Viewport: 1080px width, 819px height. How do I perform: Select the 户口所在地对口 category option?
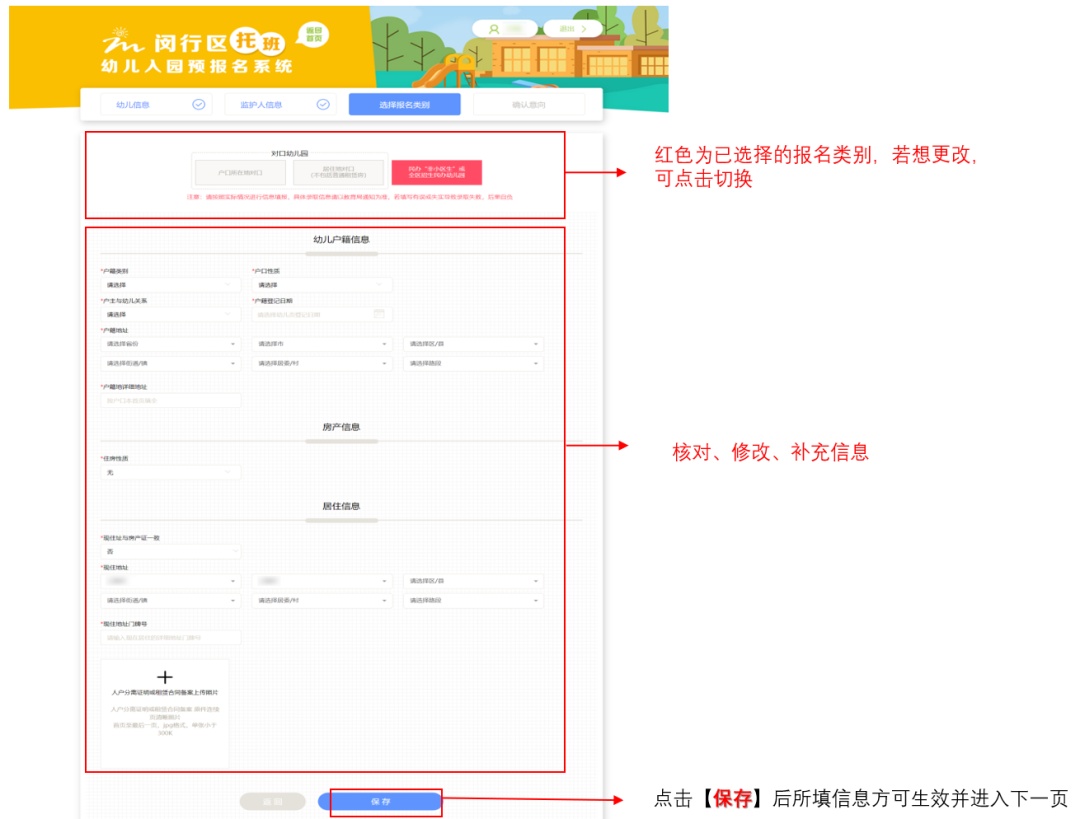[x=239, y=172]
